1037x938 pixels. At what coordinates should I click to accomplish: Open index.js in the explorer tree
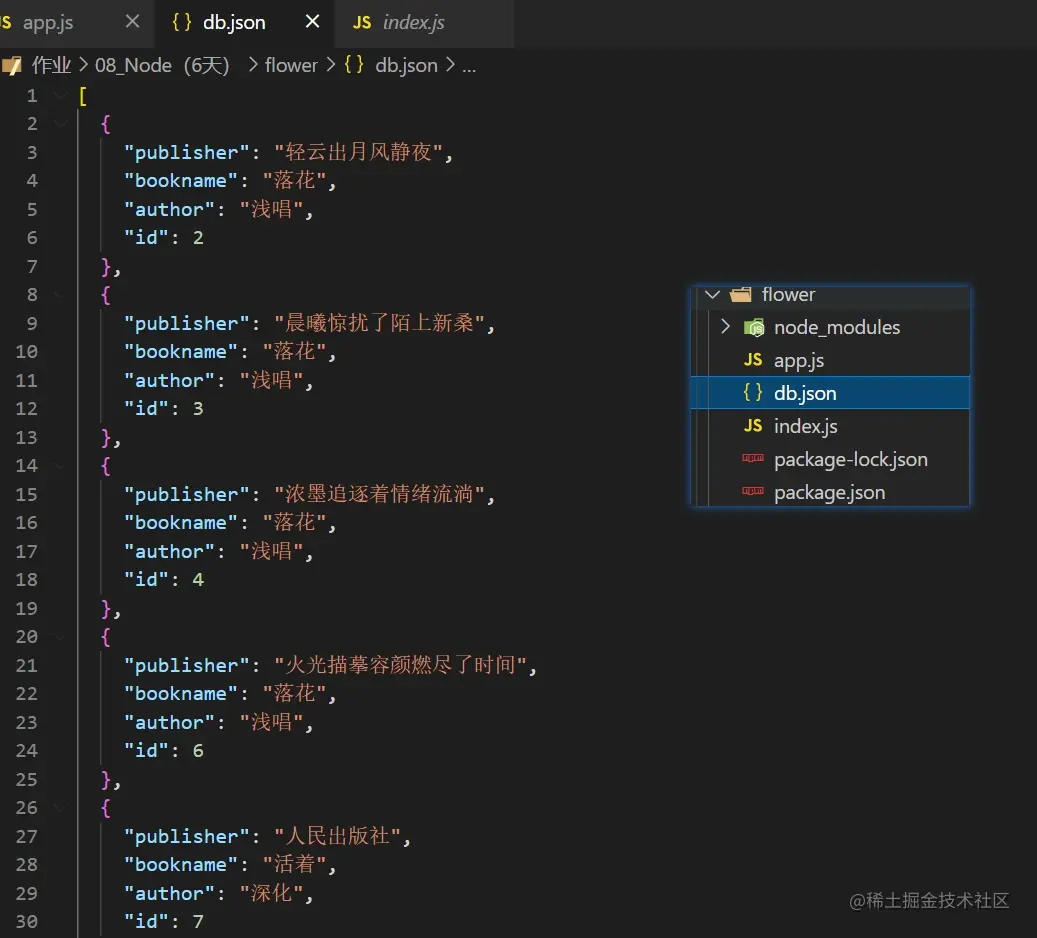pyautogui.click(x=806, y=426)
